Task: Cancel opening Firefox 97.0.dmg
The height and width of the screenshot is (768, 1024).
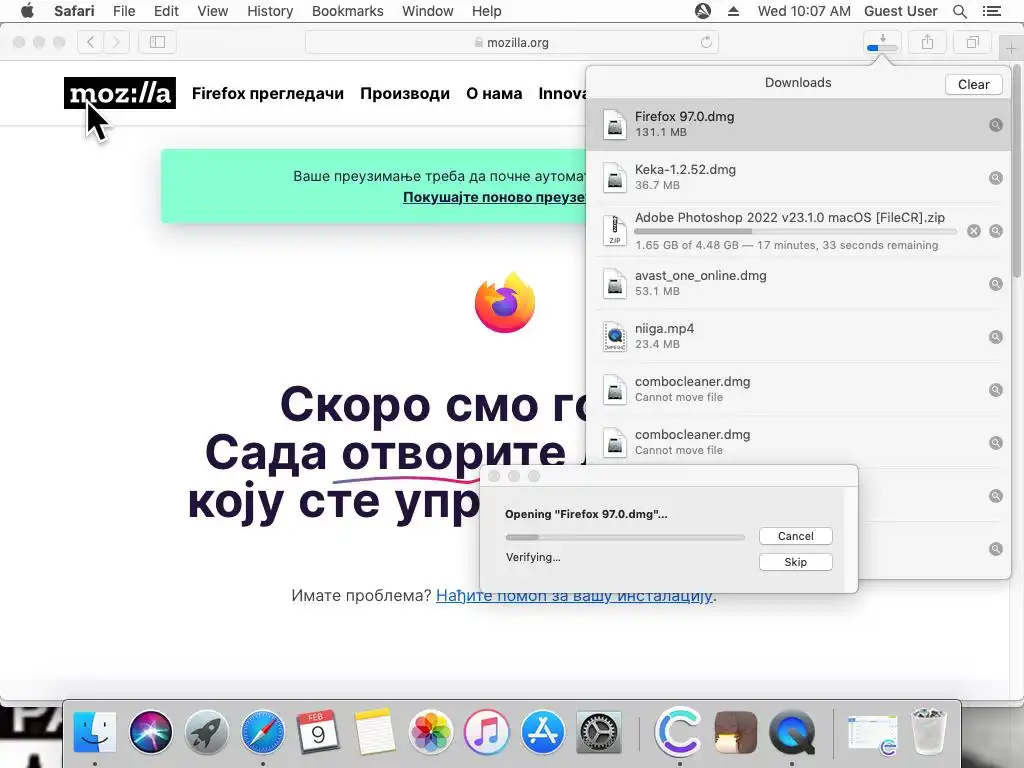Action: pos(795,536)
